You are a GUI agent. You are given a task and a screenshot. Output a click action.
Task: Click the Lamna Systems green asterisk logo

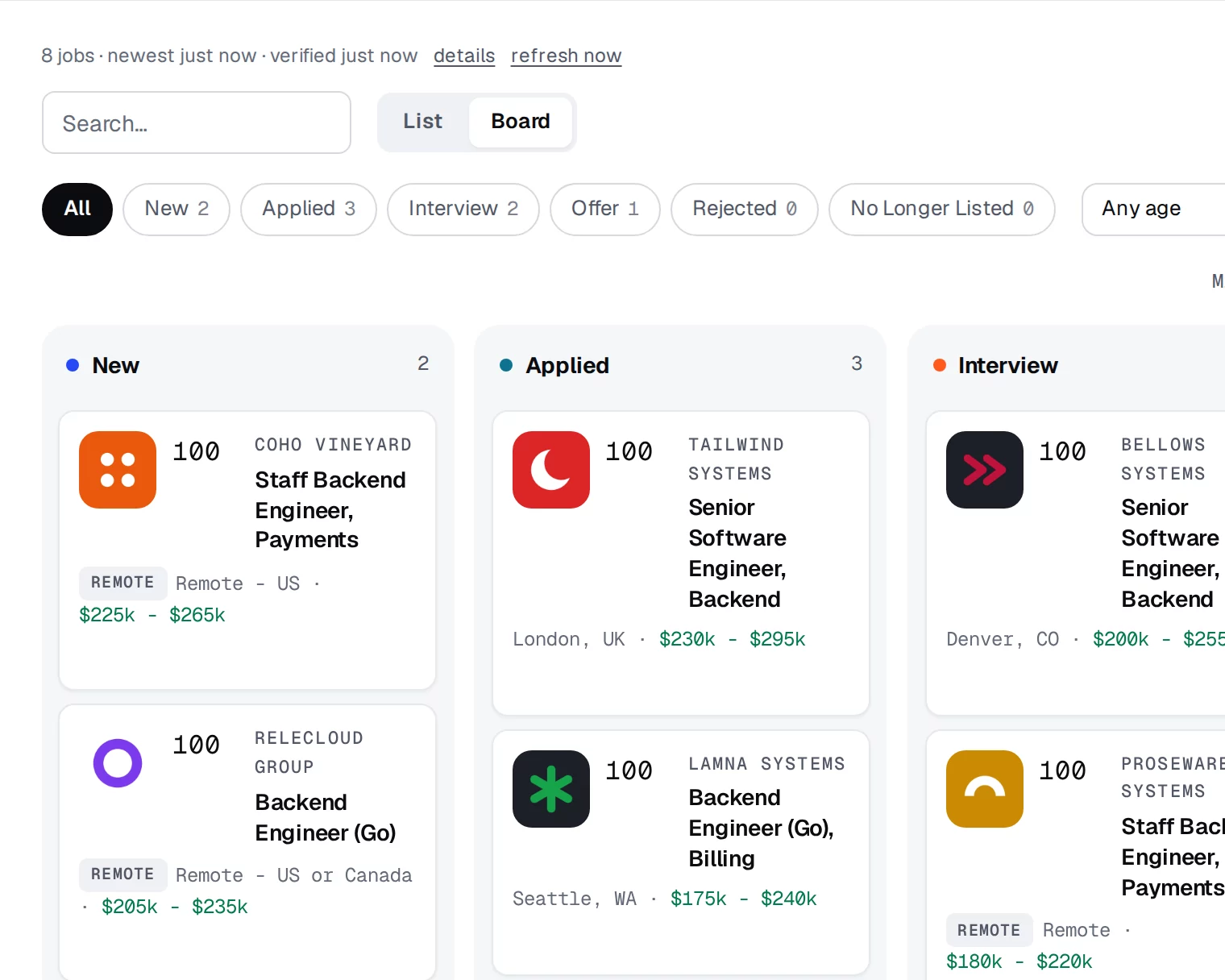point(551,789)
